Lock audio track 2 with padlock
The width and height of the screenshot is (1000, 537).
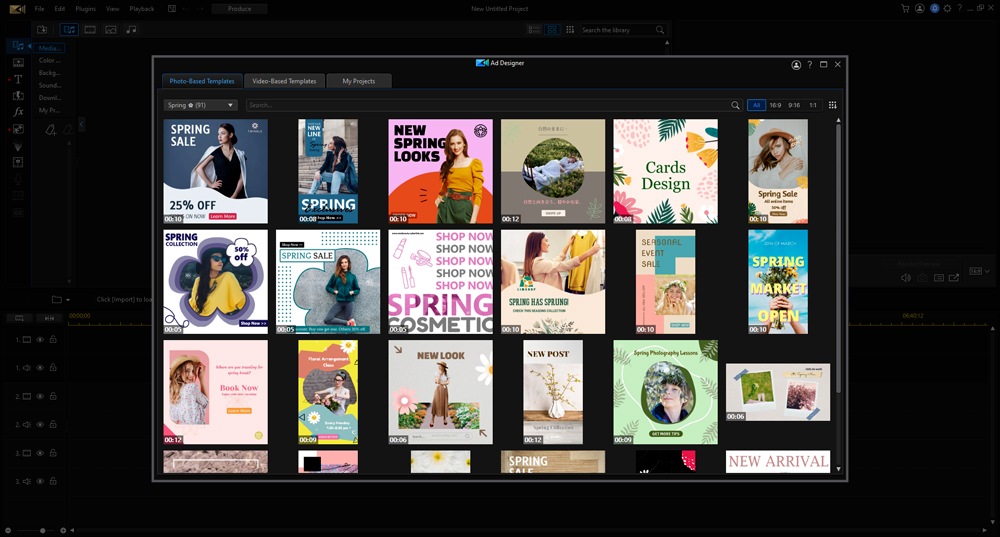(53, 424)
